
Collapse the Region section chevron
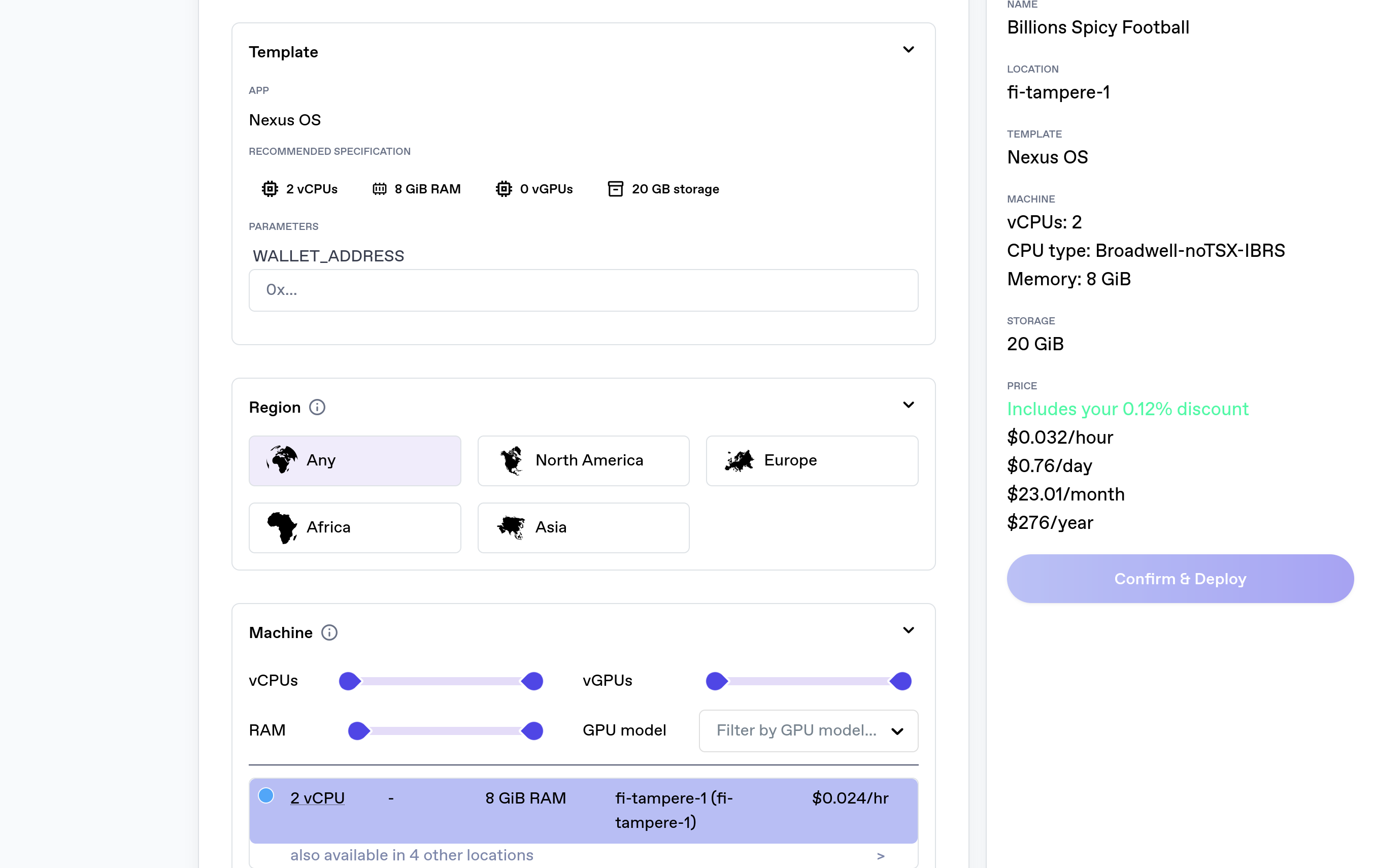pyautogui.click(x=909, y=405)
